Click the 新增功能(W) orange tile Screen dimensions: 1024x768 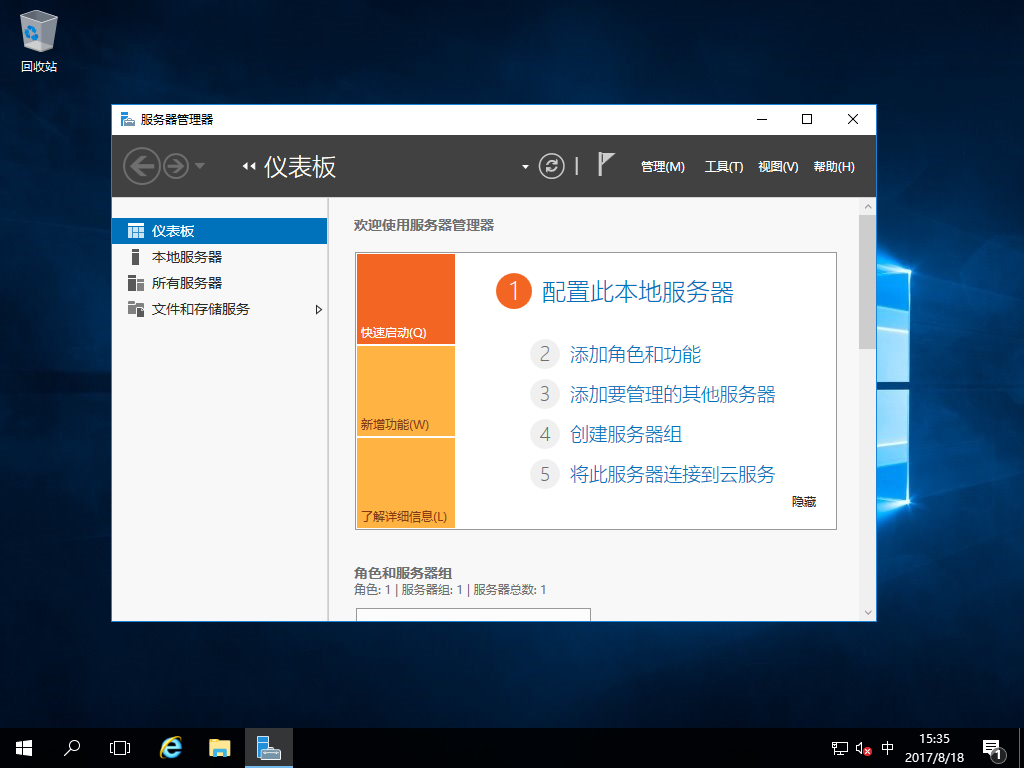click(405, 391)
